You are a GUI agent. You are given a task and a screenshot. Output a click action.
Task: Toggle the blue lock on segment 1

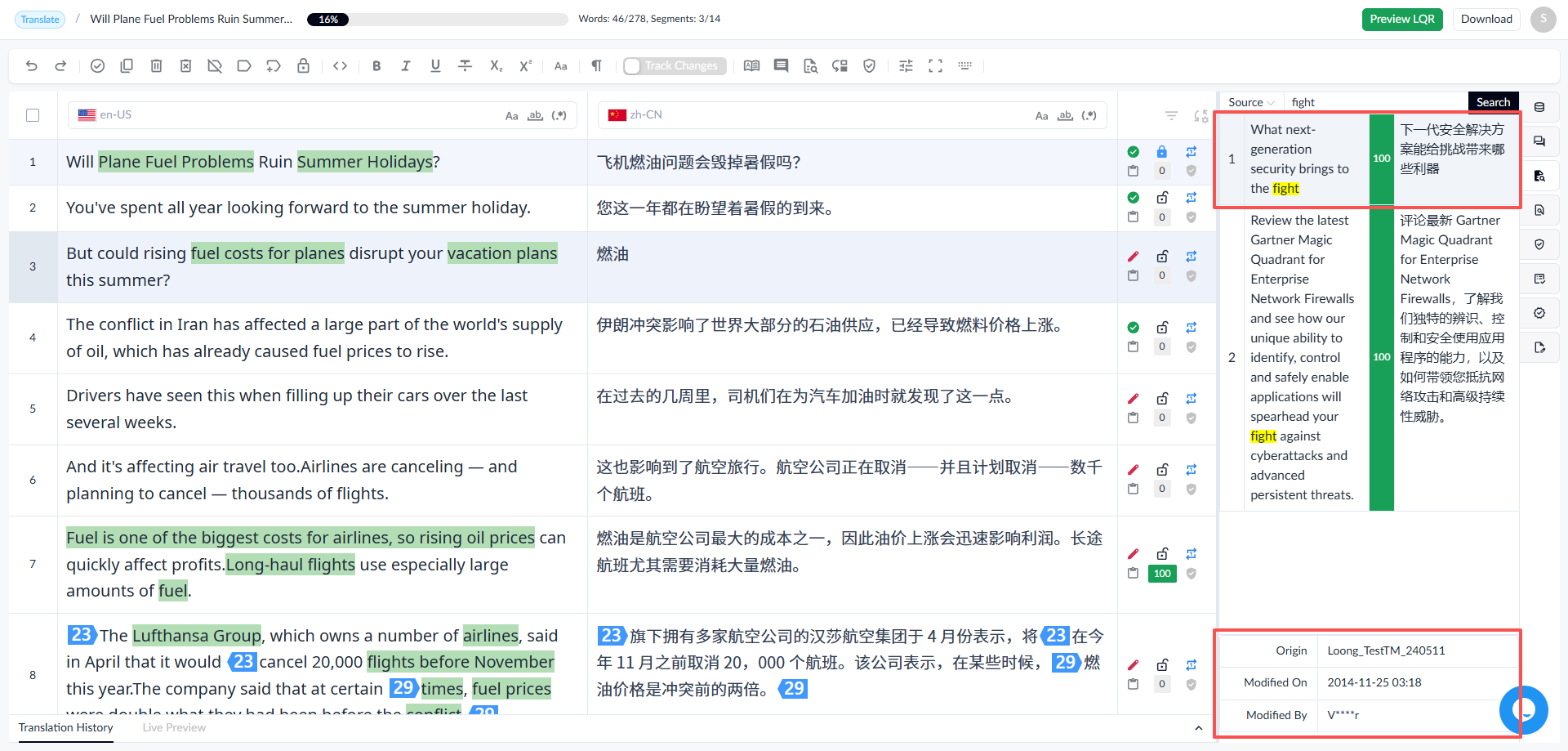point(1161,151)
